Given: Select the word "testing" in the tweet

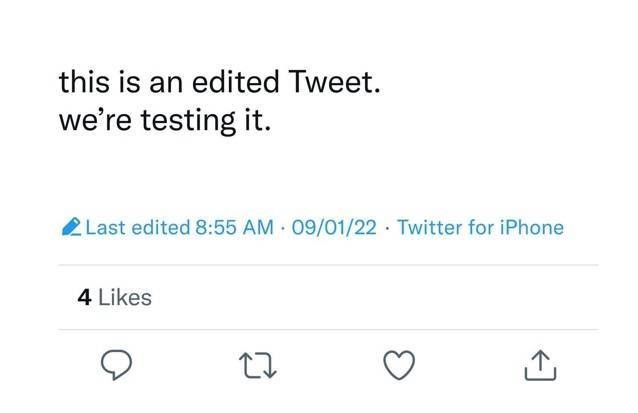Looking at the screenshot, I should point(188,121).
